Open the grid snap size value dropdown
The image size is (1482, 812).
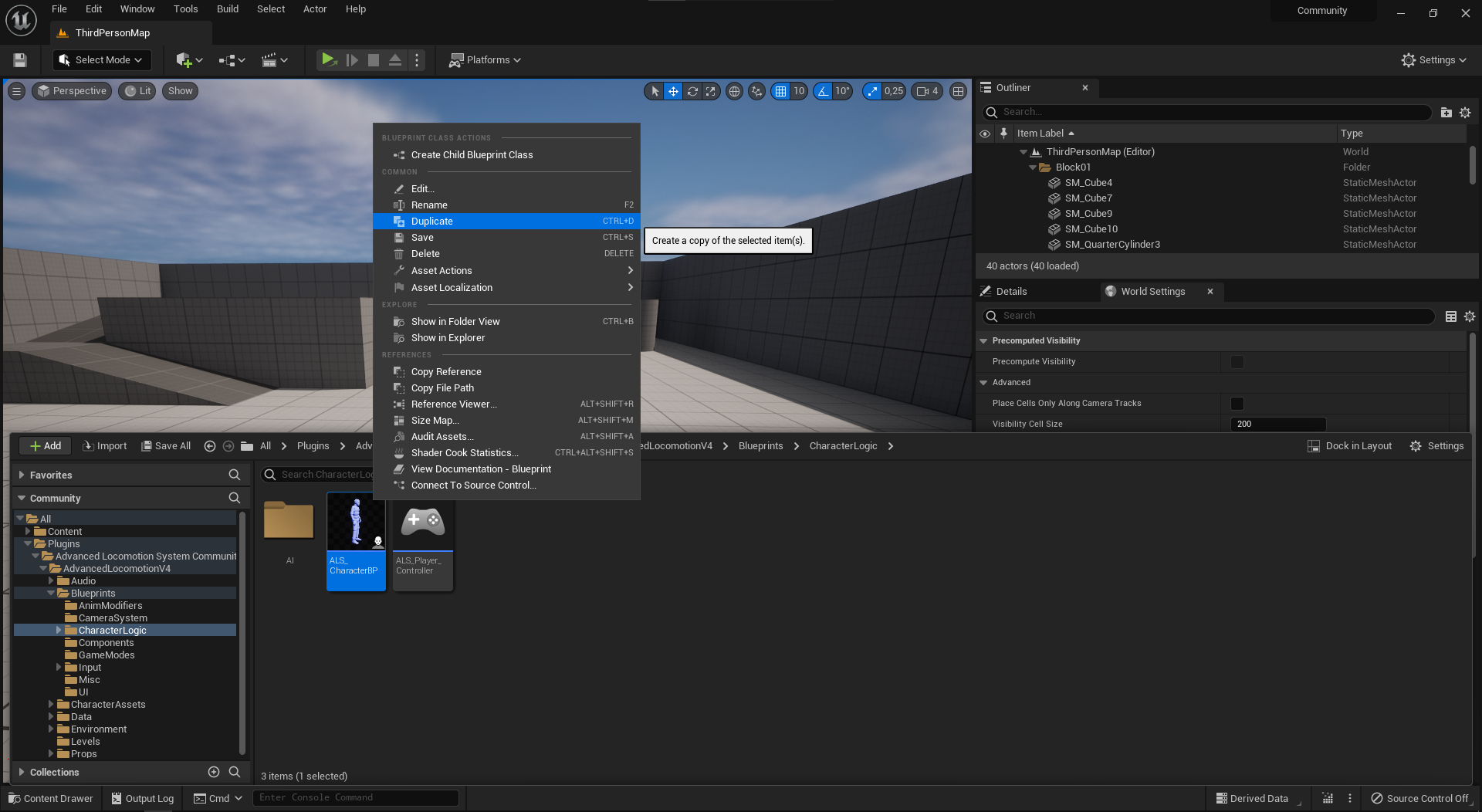[799, 91]
